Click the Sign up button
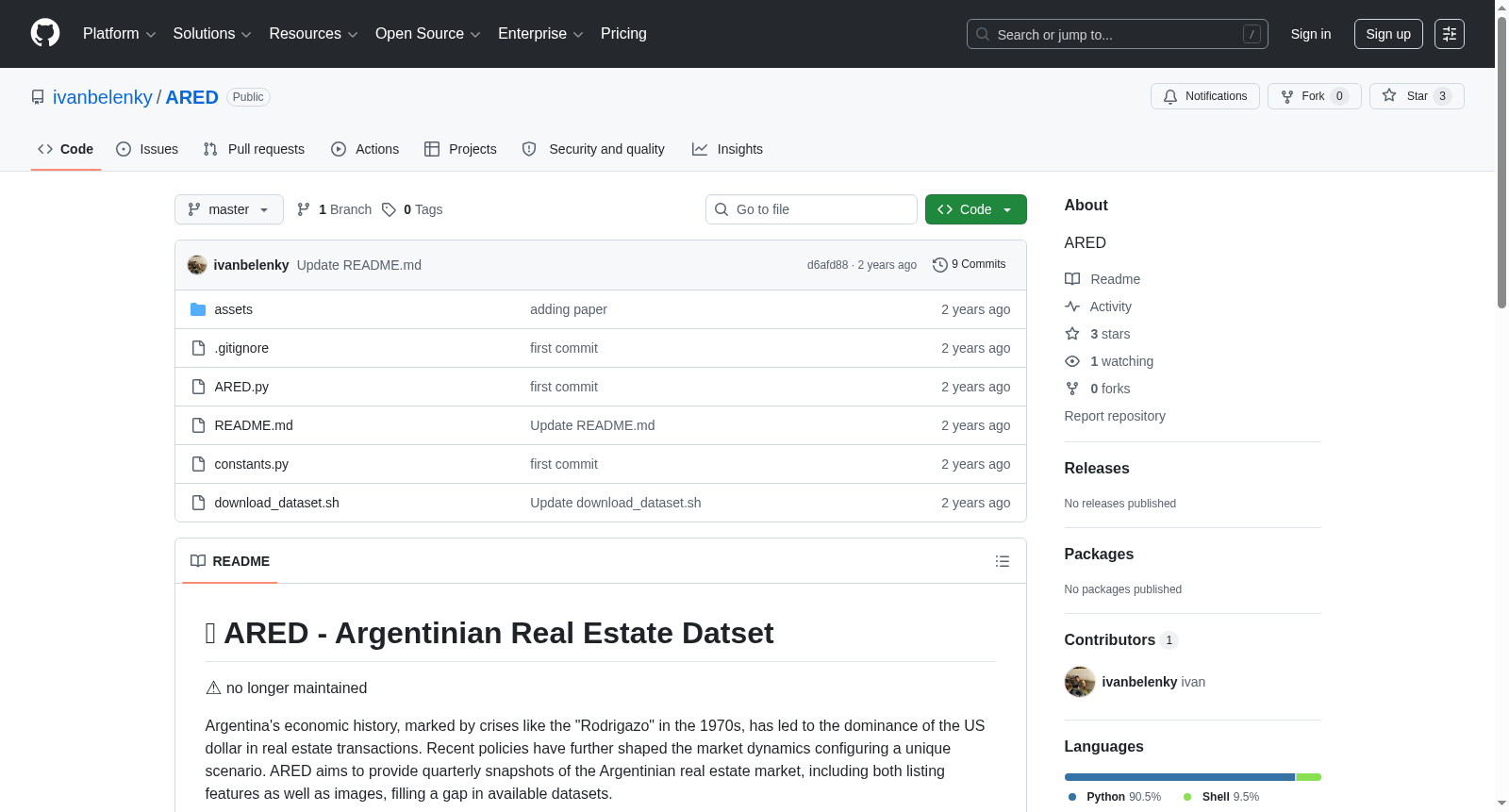This screenshot has height=812, width=1509. click(1388, 34)
